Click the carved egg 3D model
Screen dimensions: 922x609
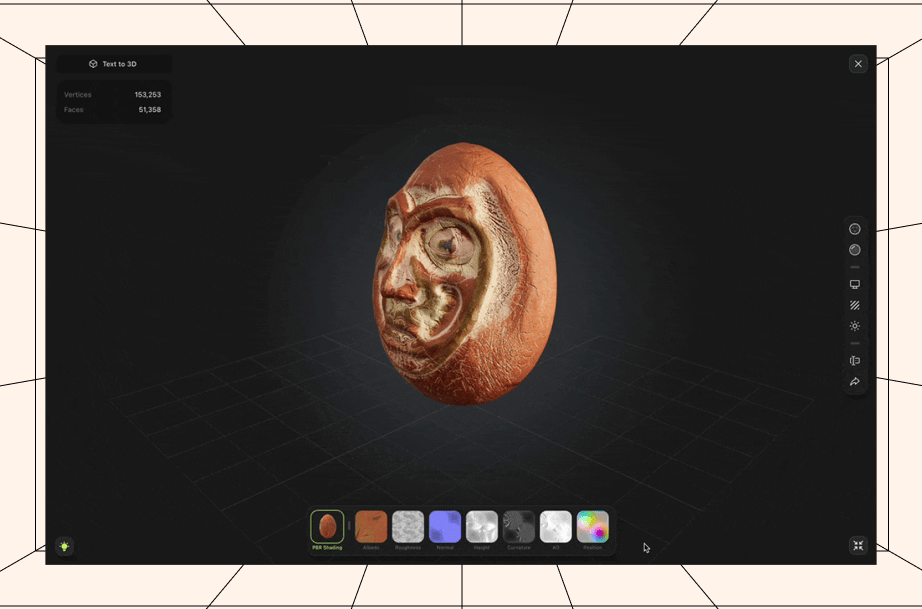click(465, 275)
